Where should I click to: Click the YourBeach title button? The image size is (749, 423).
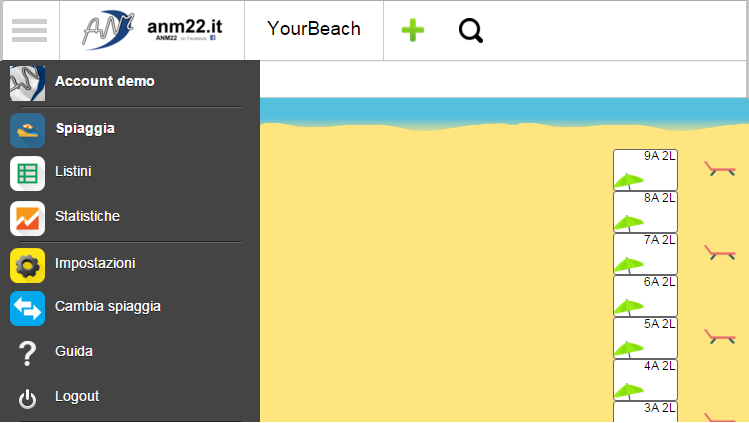tap(314, 29)
